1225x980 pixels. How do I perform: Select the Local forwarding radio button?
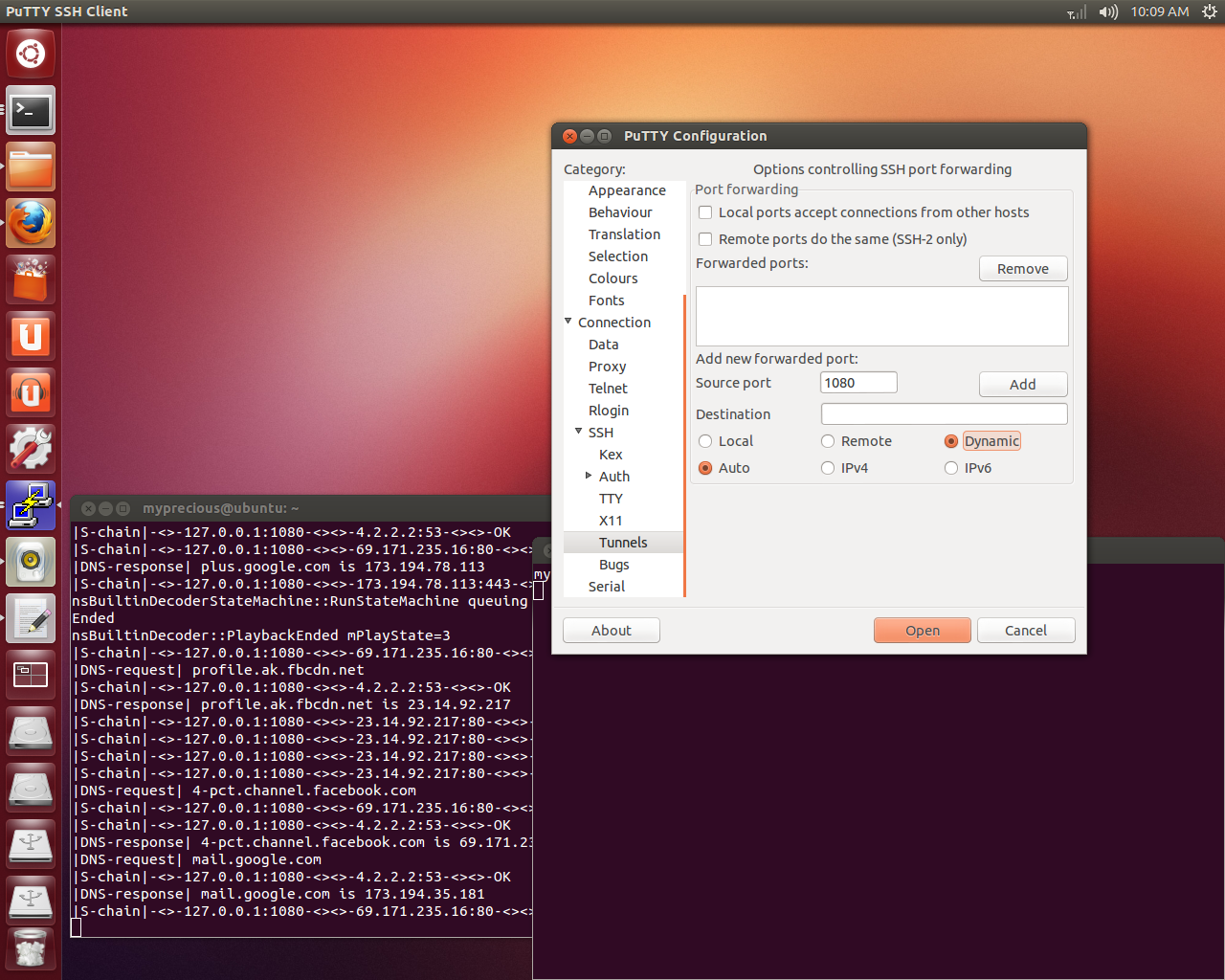coord(705,441)
